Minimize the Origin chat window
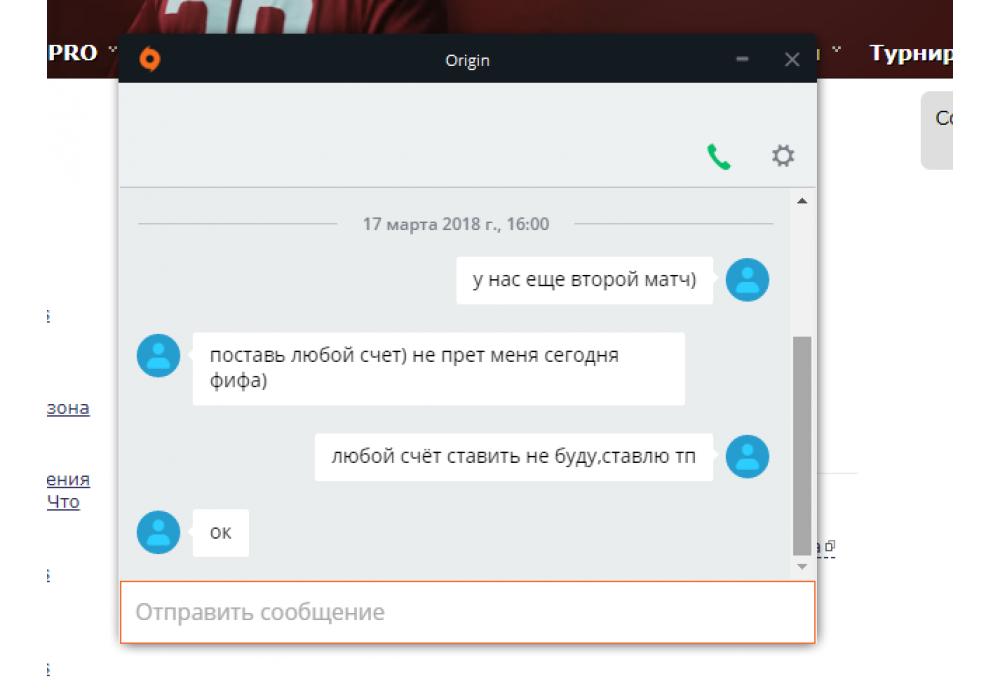Image resolution: width=1000 pixels, height=700 pixels. pos(742,59)
